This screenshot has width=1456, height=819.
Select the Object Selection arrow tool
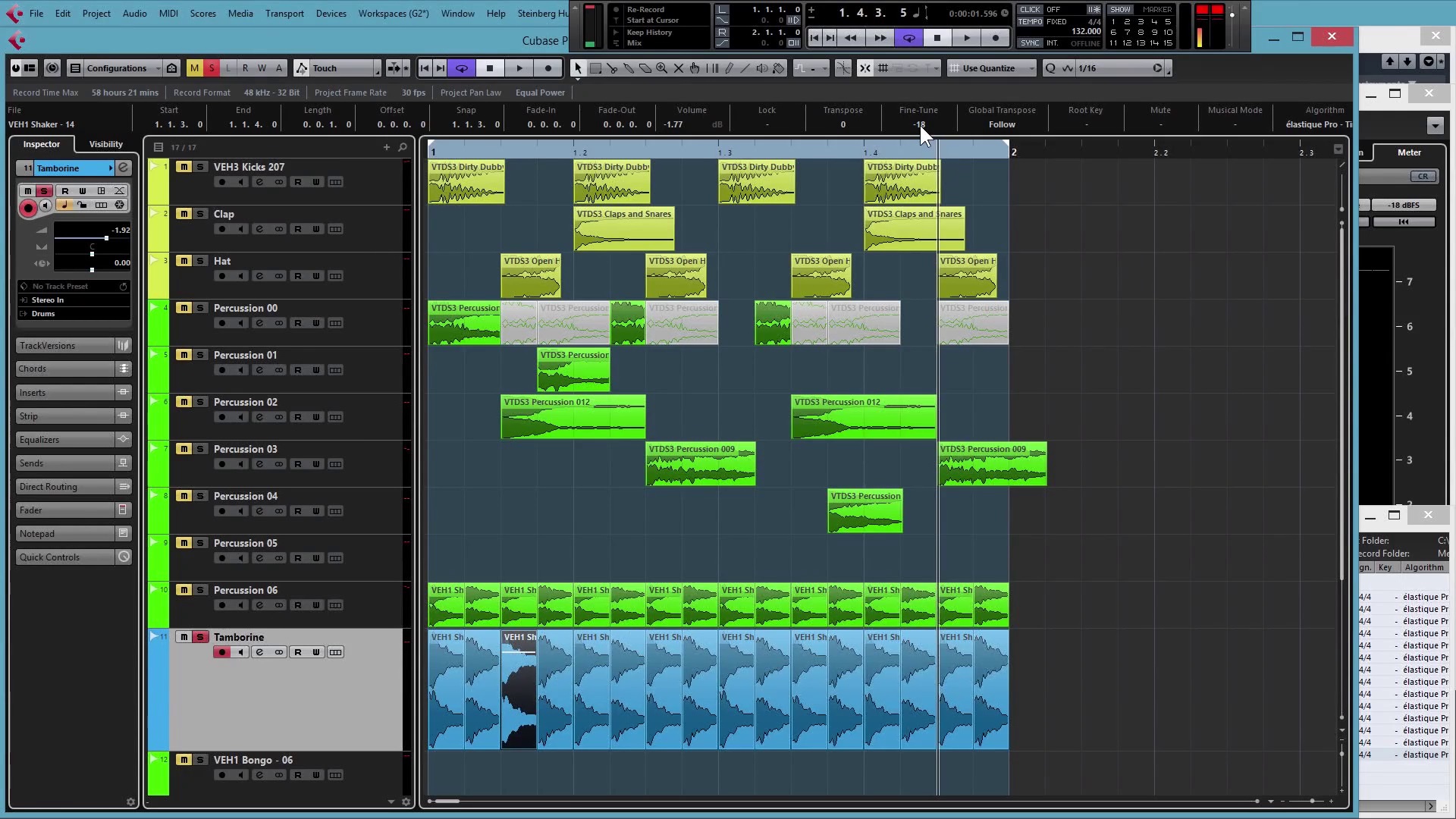578,68
